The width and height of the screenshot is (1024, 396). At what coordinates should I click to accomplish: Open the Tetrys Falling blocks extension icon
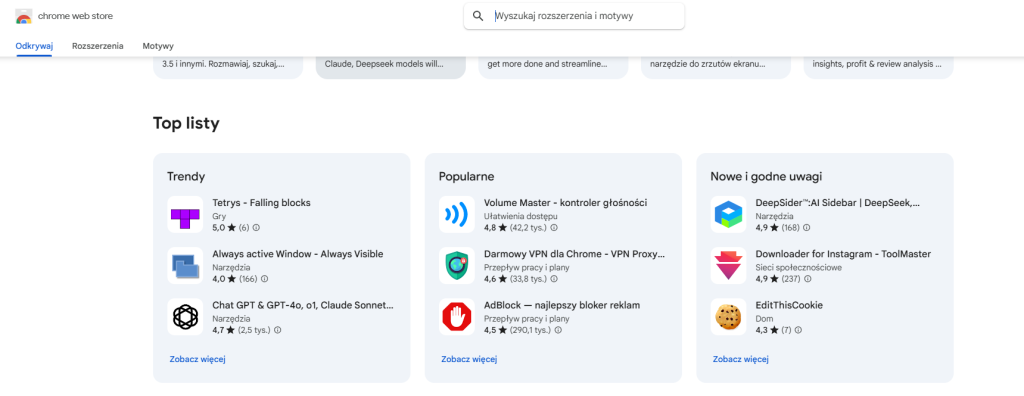coord(185,214)
